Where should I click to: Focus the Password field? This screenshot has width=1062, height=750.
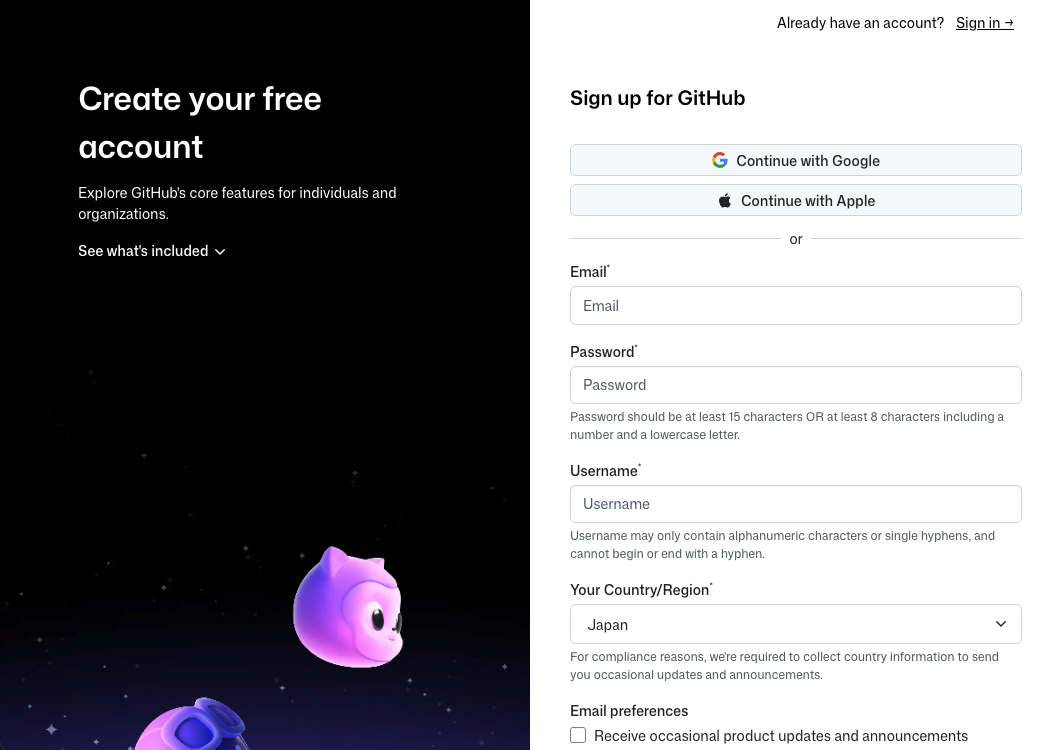(796, 384)
